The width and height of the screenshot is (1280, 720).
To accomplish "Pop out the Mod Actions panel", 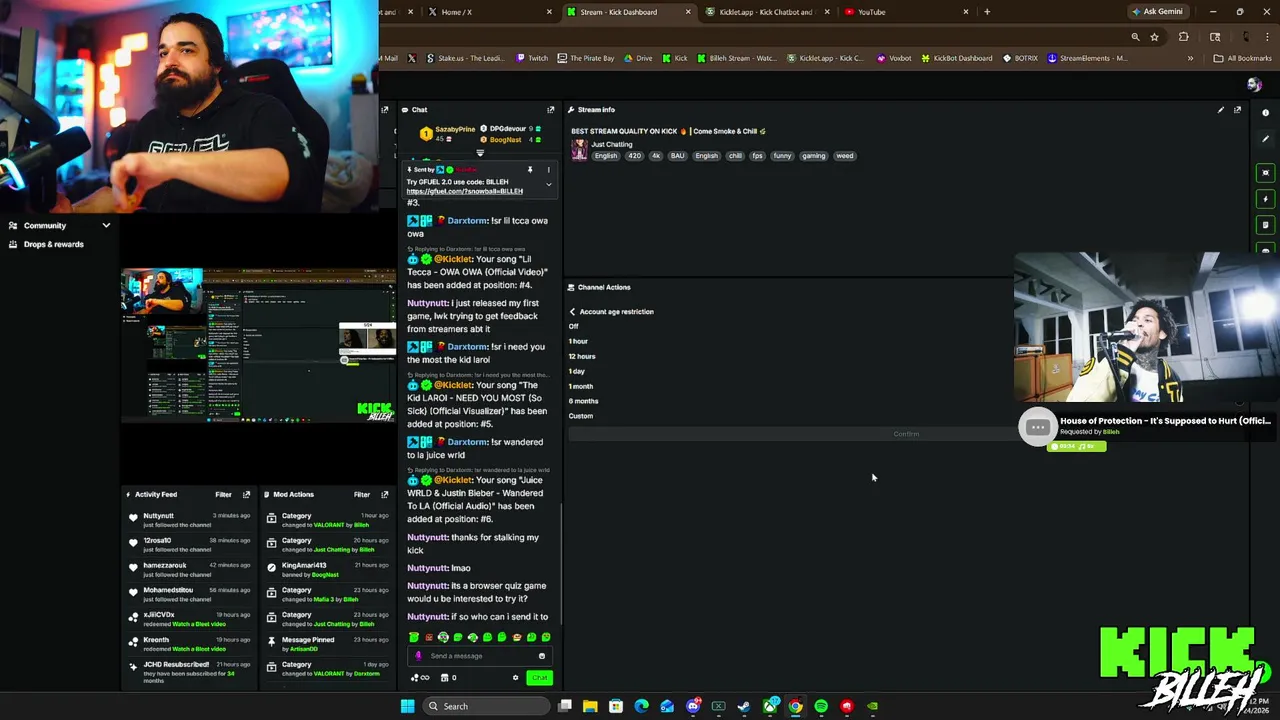I will tap(384, 494).
